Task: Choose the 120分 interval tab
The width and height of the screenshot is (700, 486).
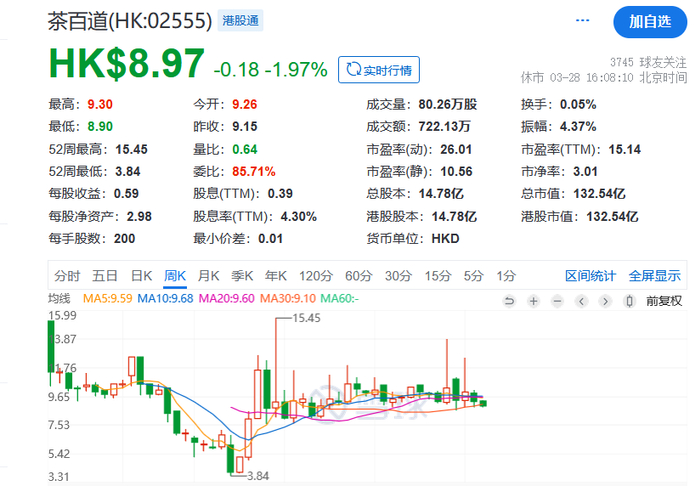Action: tap(316, 276)
